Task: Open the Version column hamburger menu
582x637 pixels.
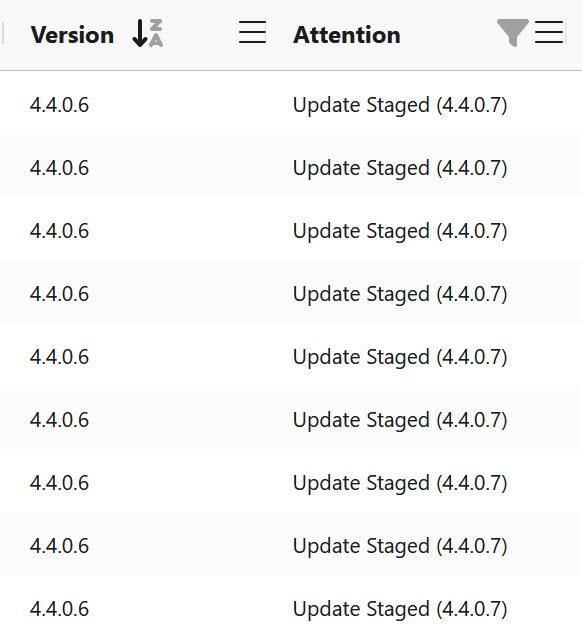Action: (252, 32)
